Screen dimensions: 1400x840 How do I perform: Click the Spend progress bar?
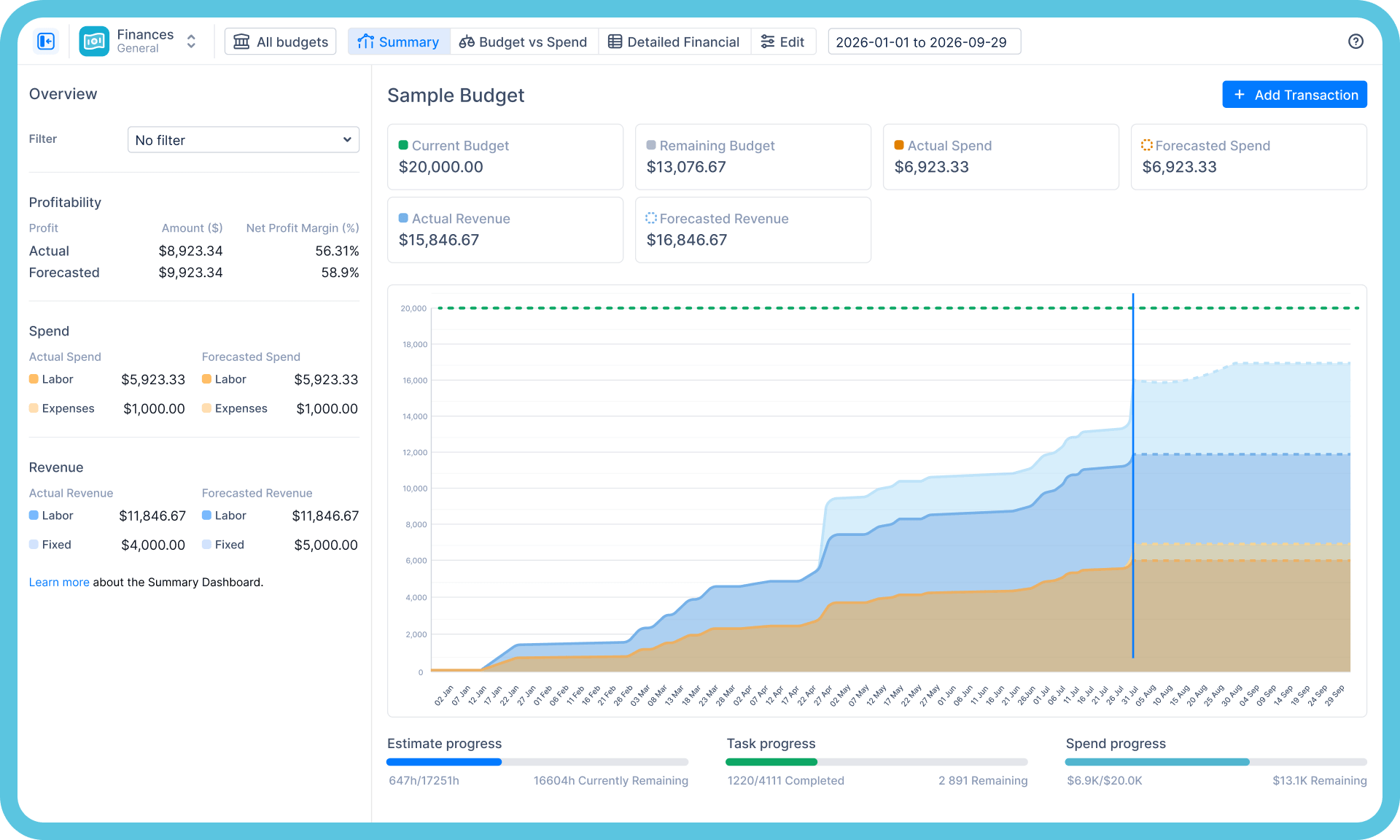[1216, 762]
